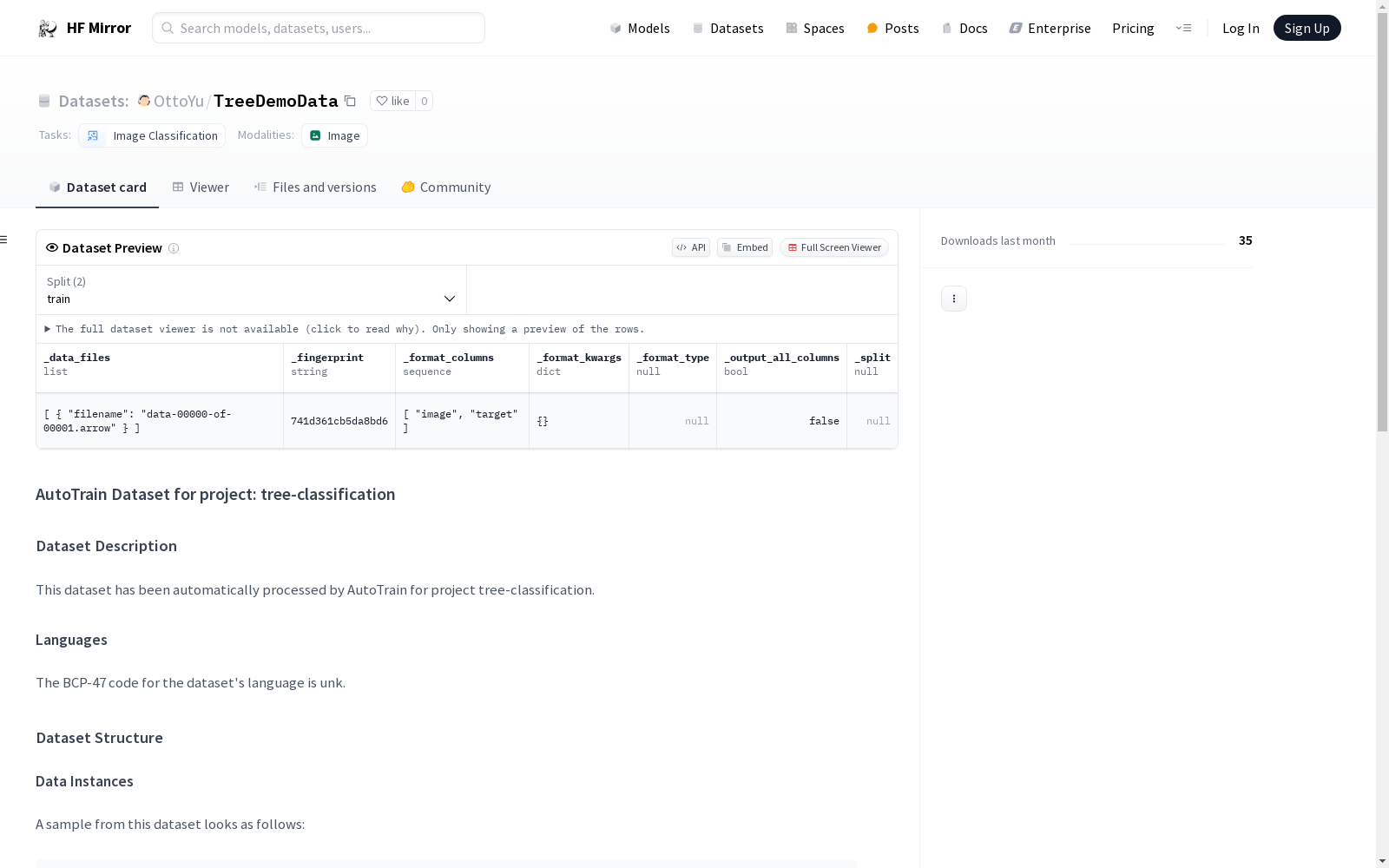Open Enterprise from the navbar
The image size is (1389, 868).
pyautogui.click(x=1050, y=28)
